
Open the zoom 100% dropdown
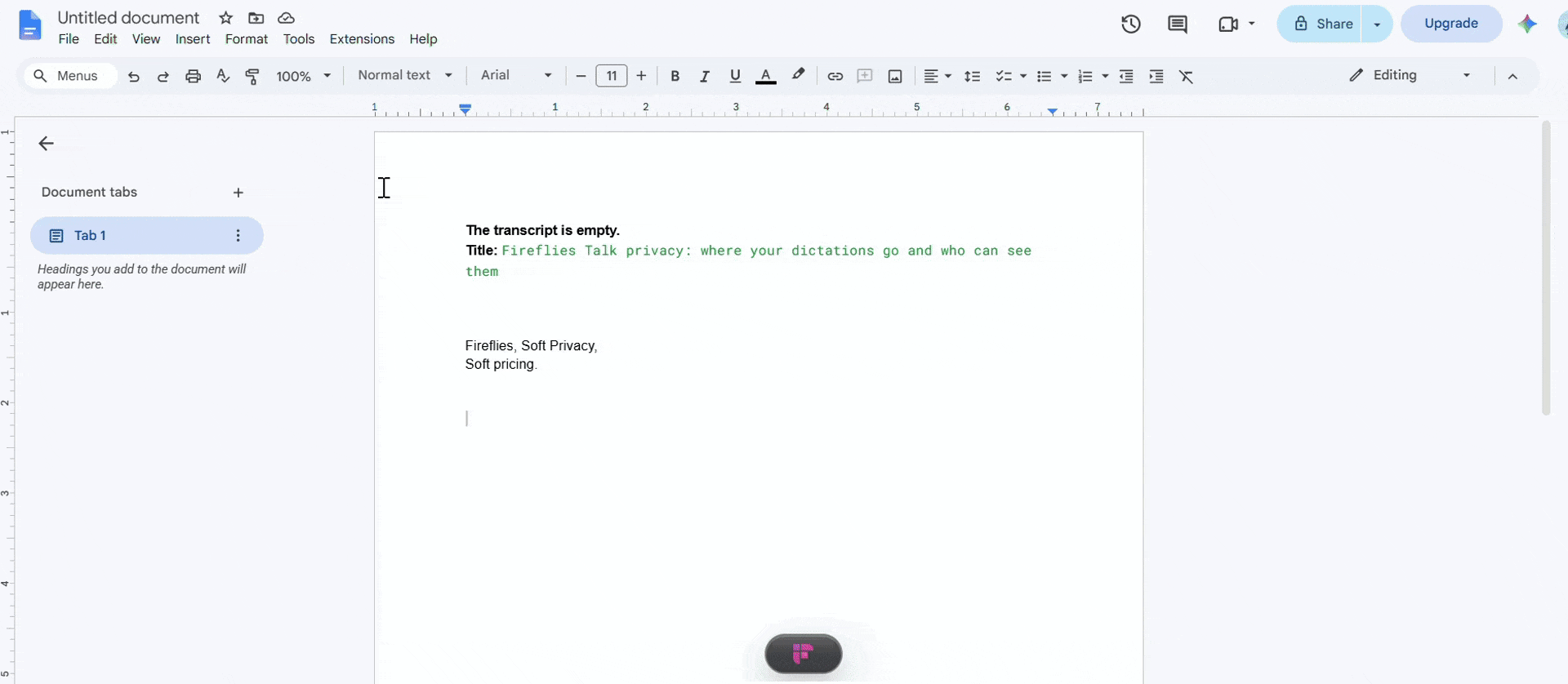304,76
